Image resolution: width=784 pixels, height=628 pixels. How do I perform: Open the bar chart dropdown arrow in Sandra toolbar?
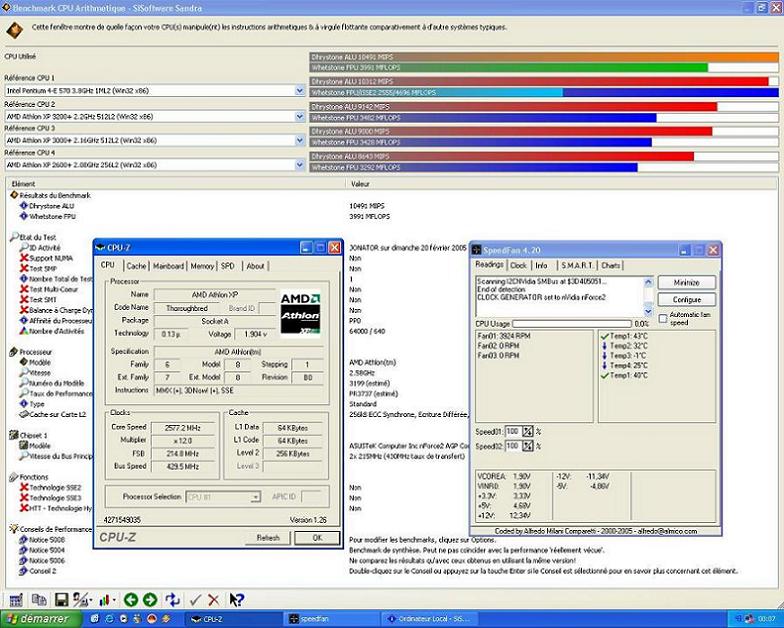click(x=115, y=600)
